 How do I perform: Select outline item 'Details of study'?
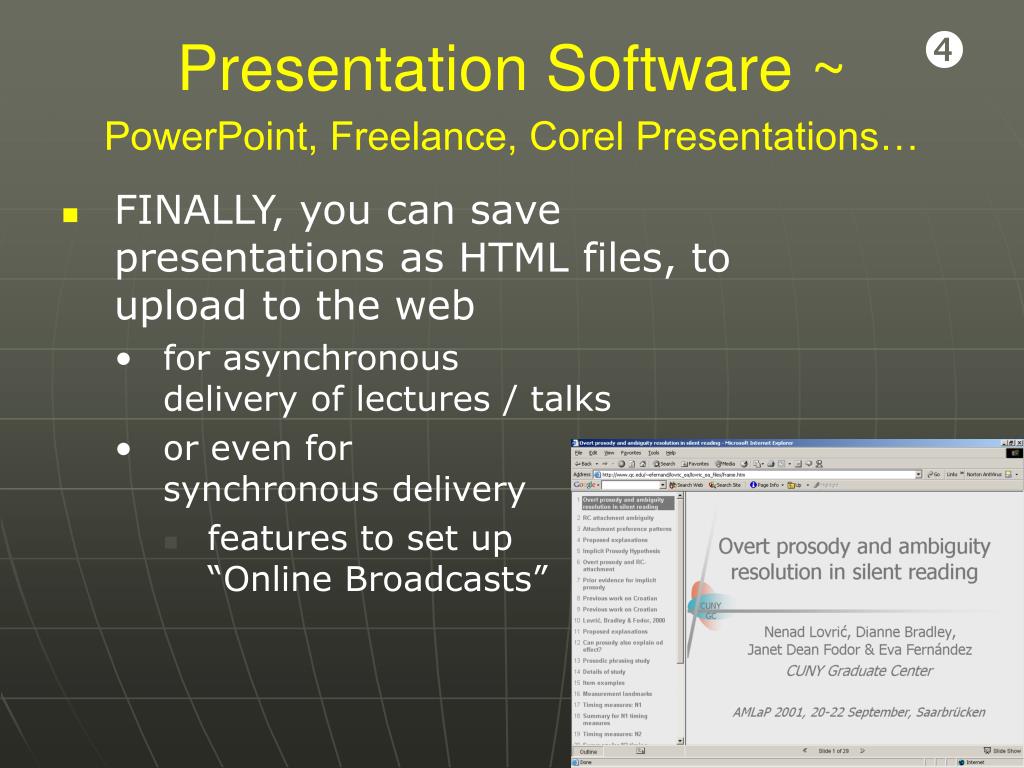tap(604, 672)
